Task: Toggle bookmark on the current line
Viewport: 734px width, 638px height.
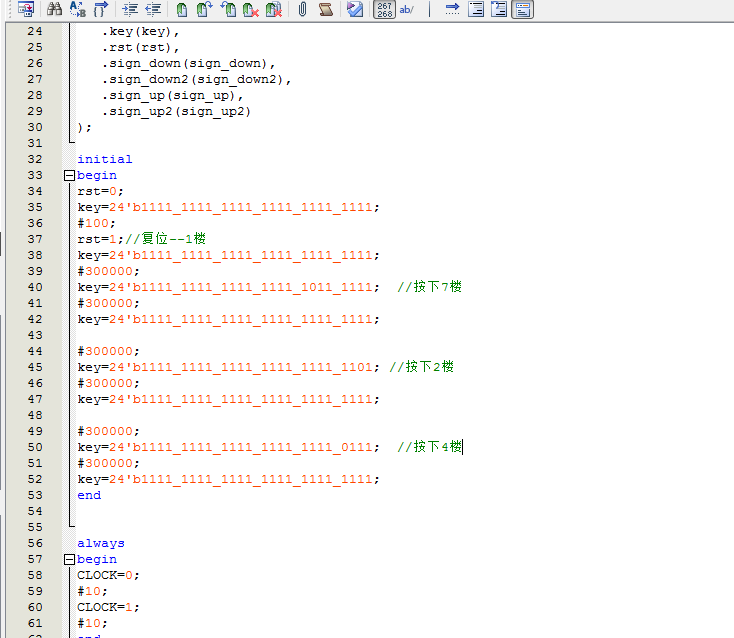Action: [x=181, y=10]
